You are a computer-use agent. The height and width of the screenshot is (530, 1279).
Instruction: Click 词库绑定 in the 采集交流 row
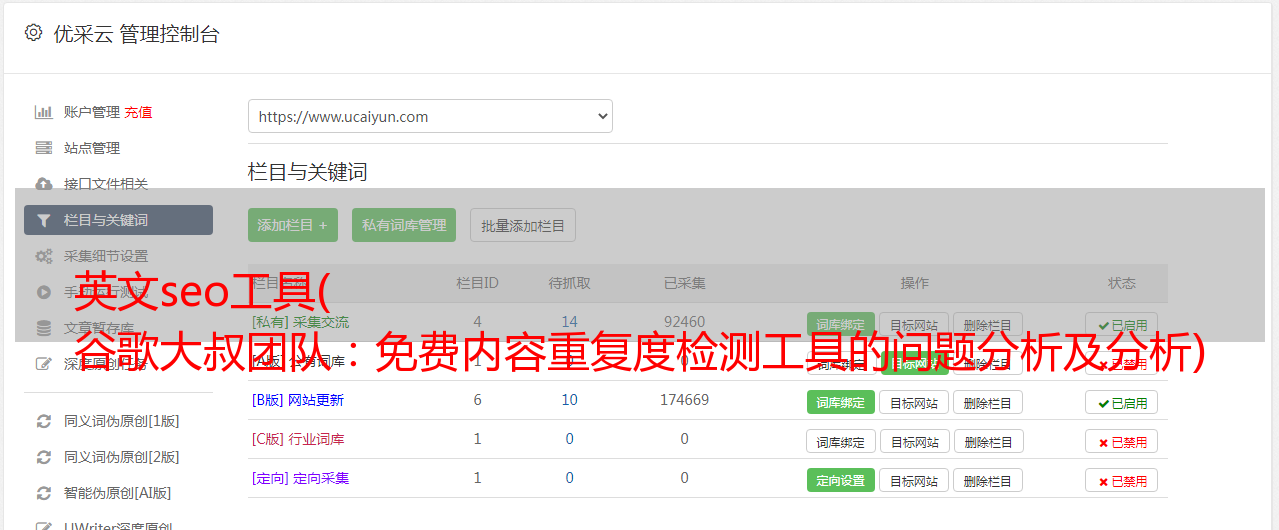(841, 324)
